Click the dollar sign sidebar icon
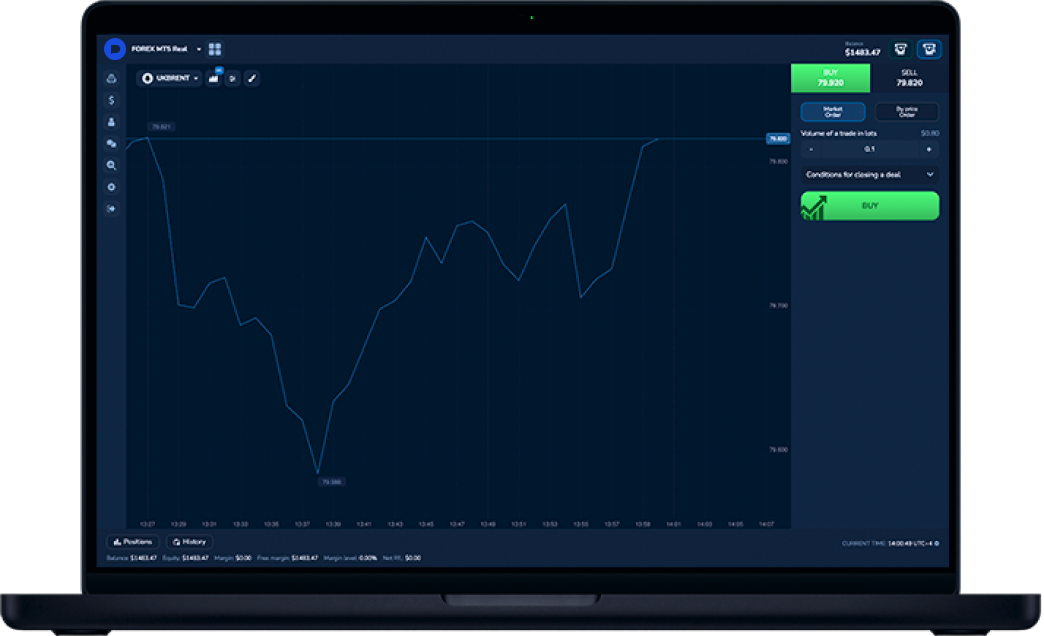Screen dimensions: 1044x636 point(111,100)
